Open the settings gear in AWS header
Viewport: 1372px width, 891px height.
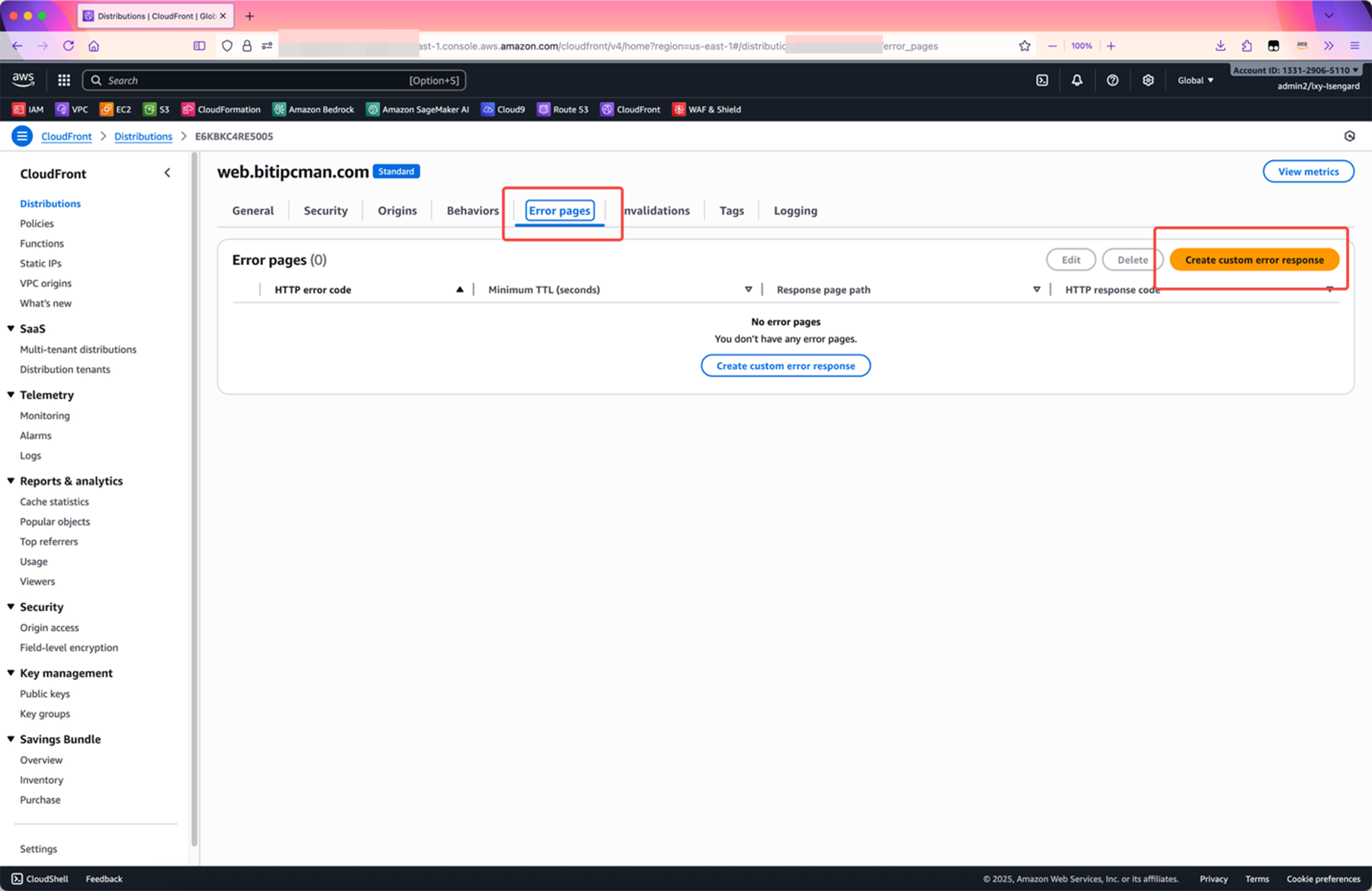pyautogui.click(x=1148, y=80)
